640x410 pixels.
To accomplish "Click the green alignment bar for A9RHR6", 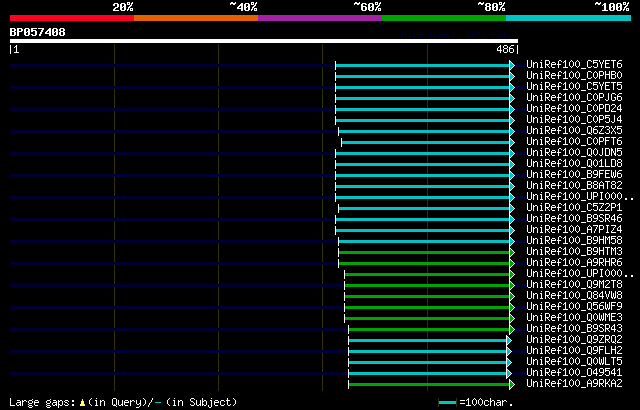I will tap(424, 264).
